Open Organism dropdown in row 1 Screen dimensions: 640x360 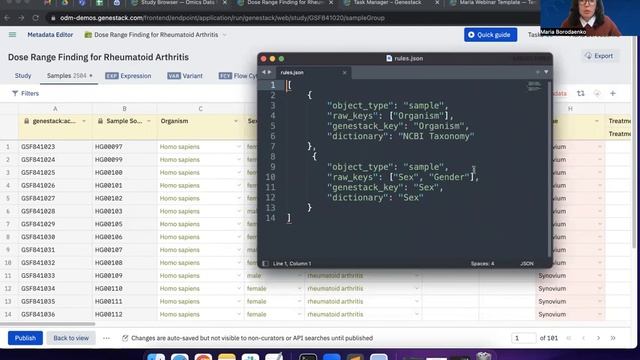pyautogui.click(x=239, y=147)
